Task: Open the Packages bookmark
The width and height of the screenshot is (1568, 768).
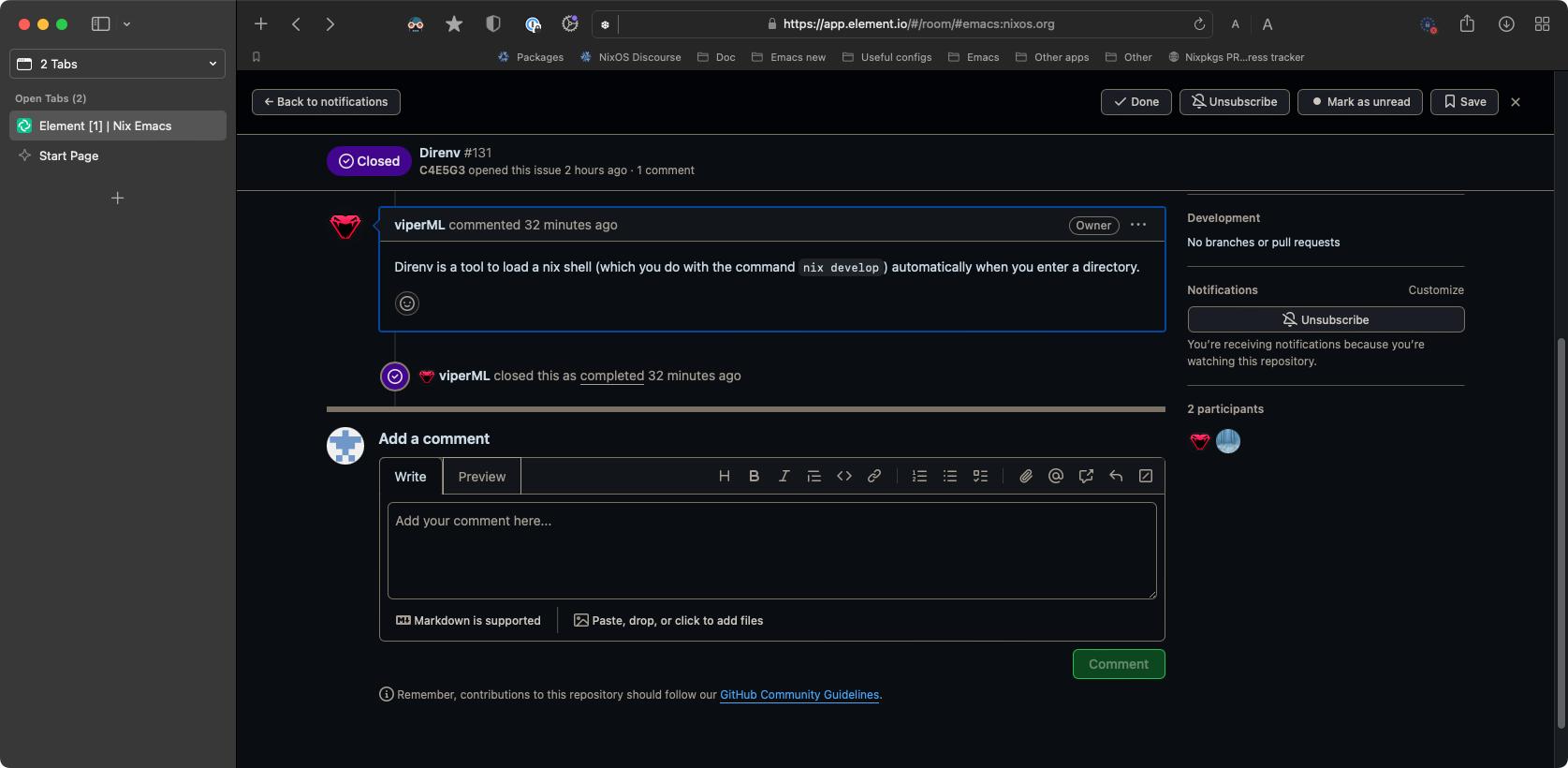Action: [531, 57]
